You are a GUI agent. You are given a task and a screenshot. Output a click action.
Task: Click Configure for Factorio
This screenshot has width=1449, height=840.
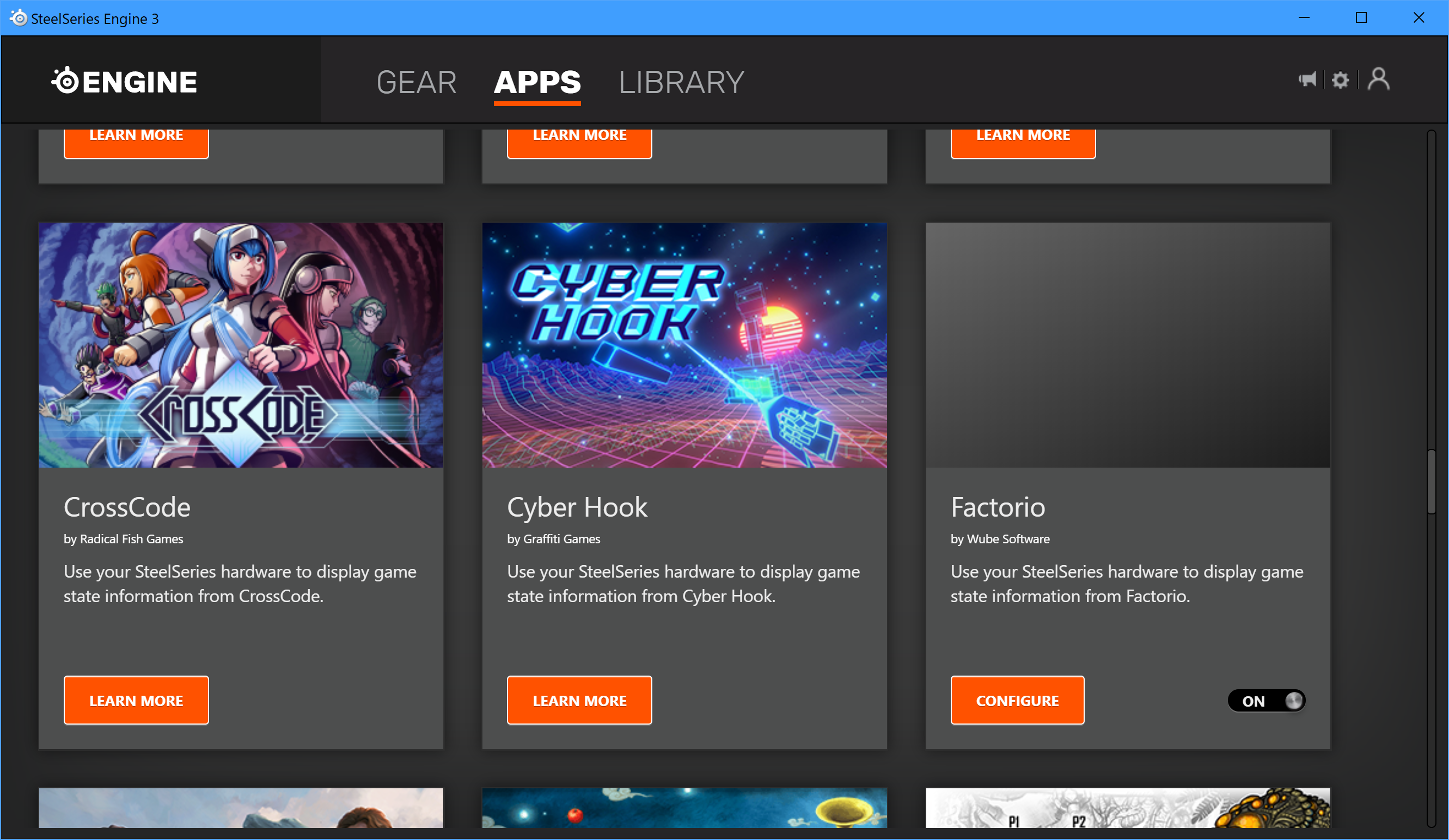click(x=1017, y=700)
